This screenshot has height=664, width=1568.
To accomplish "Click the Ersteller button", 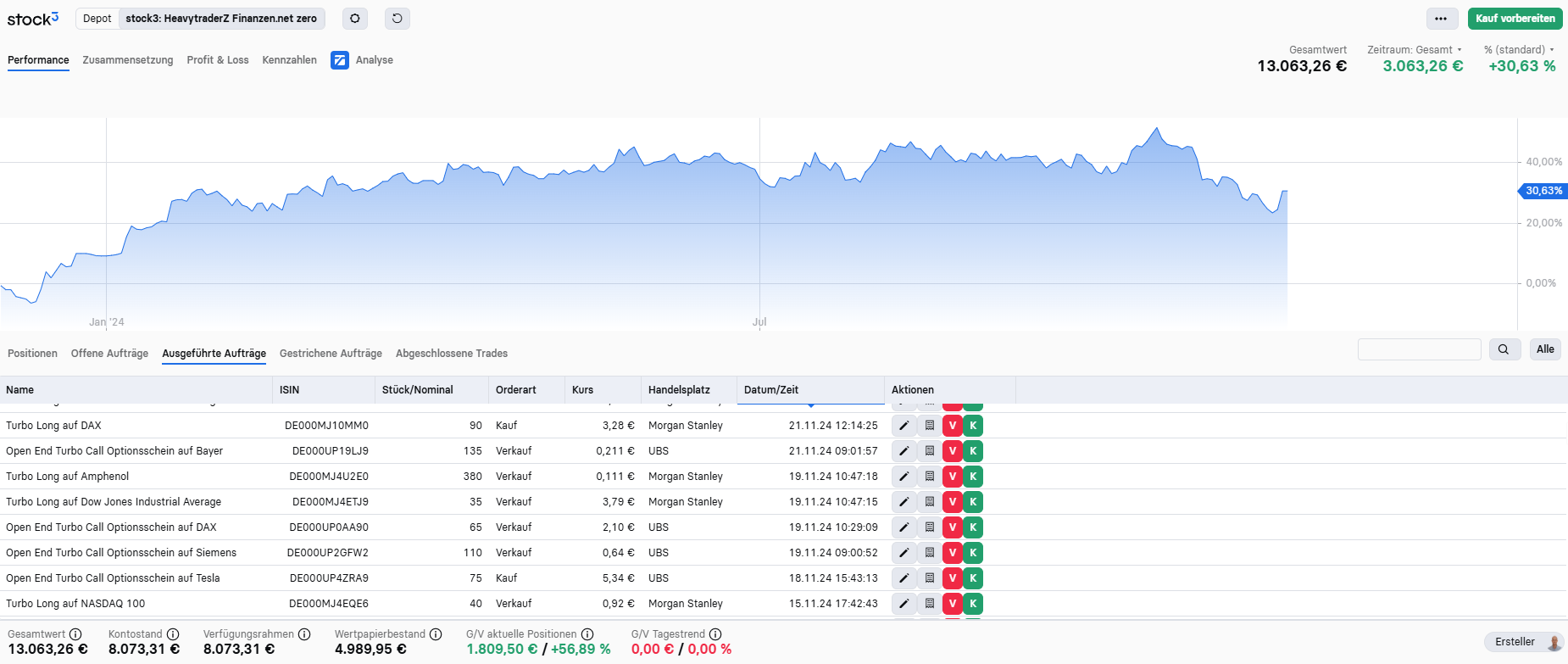I will (x=1523, y=642).
